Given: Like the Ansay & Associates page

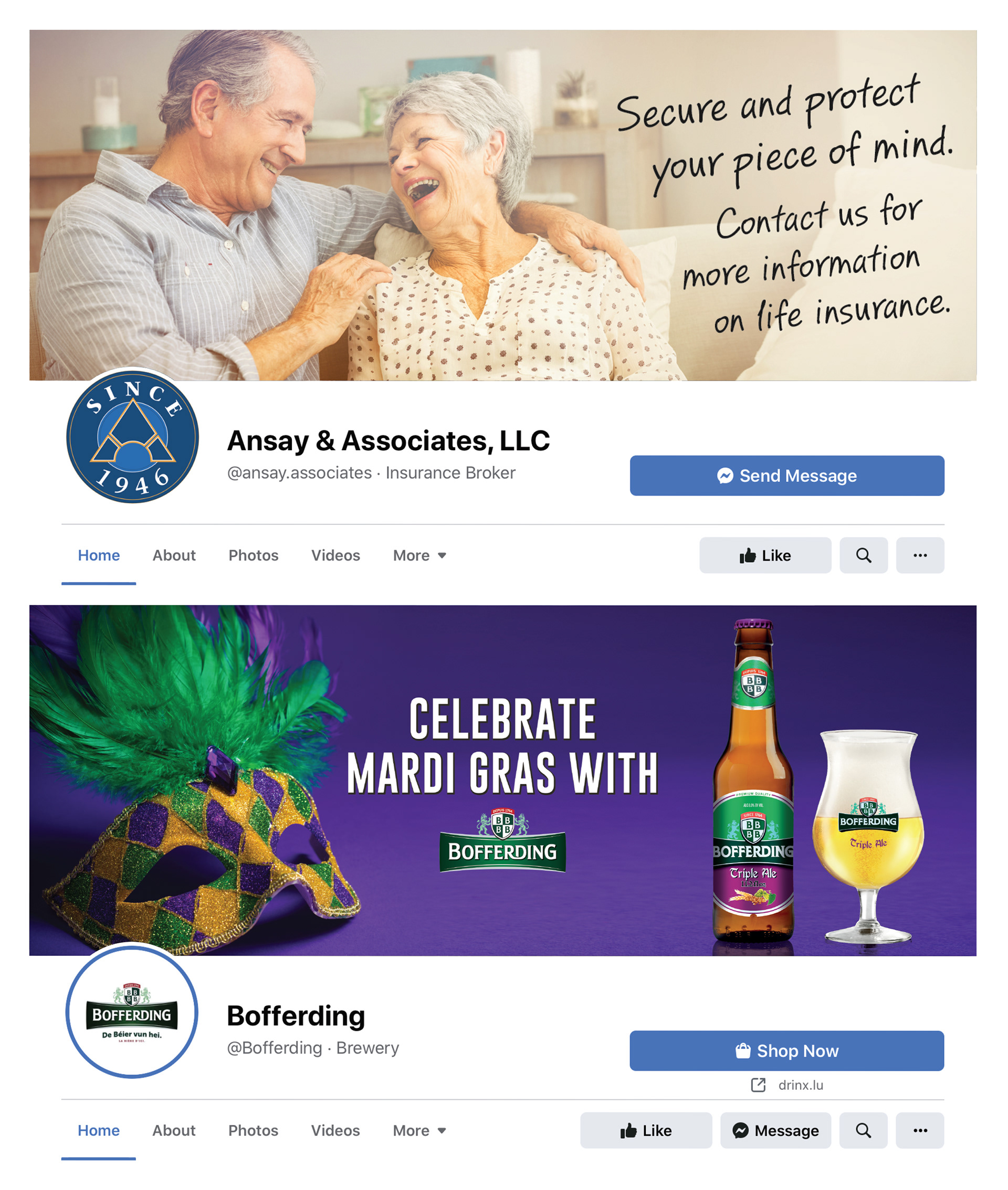Looking at the screenshot, I should (x=765, y=555).
